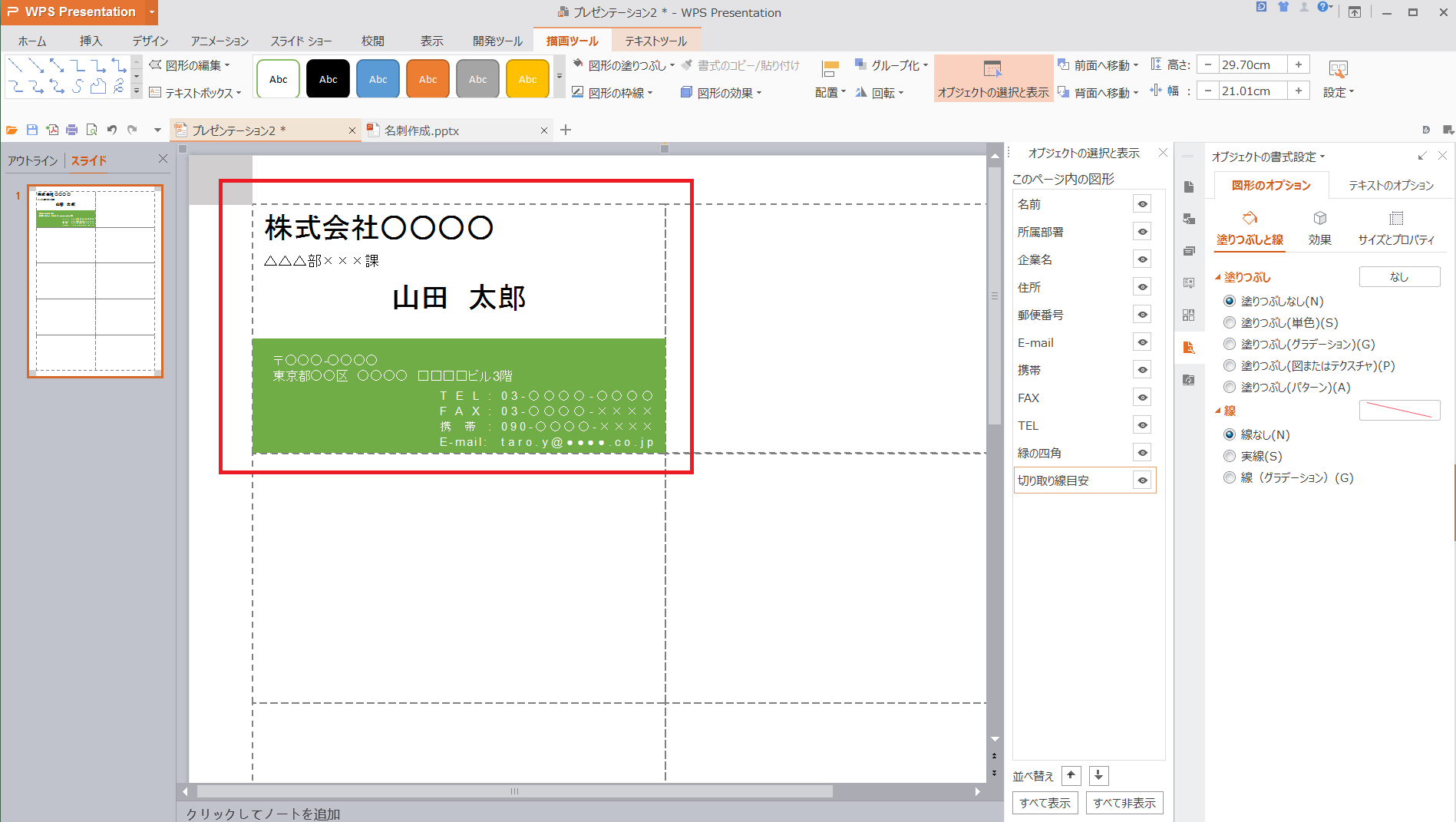Click the Export to PDF icon

(51, 130)
